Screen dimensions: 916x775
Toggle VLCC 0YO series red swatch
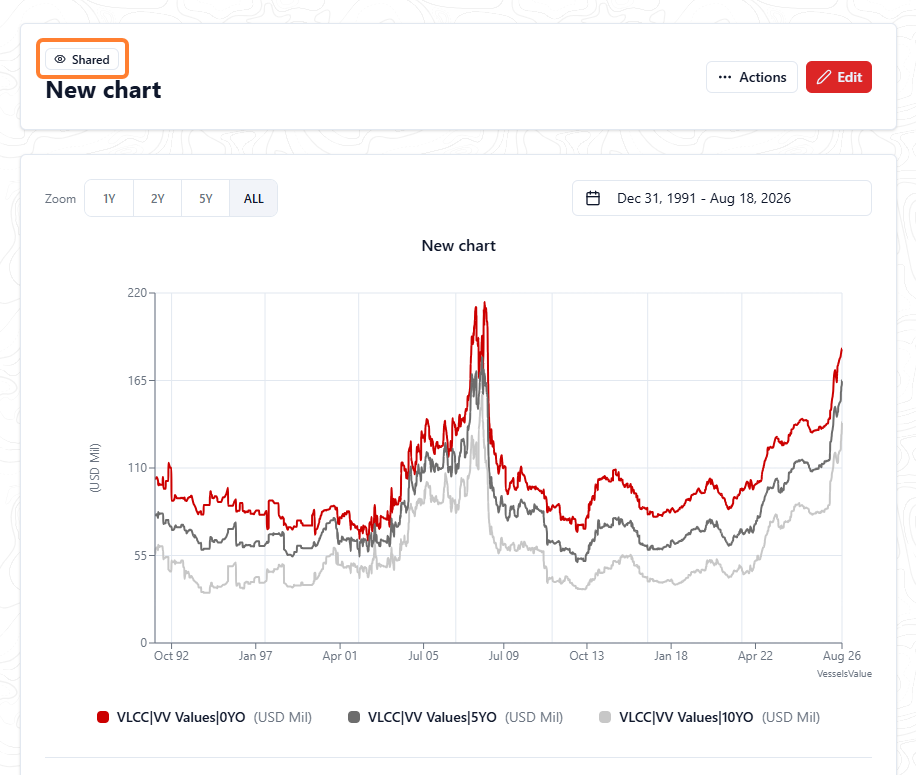point(103,717)
